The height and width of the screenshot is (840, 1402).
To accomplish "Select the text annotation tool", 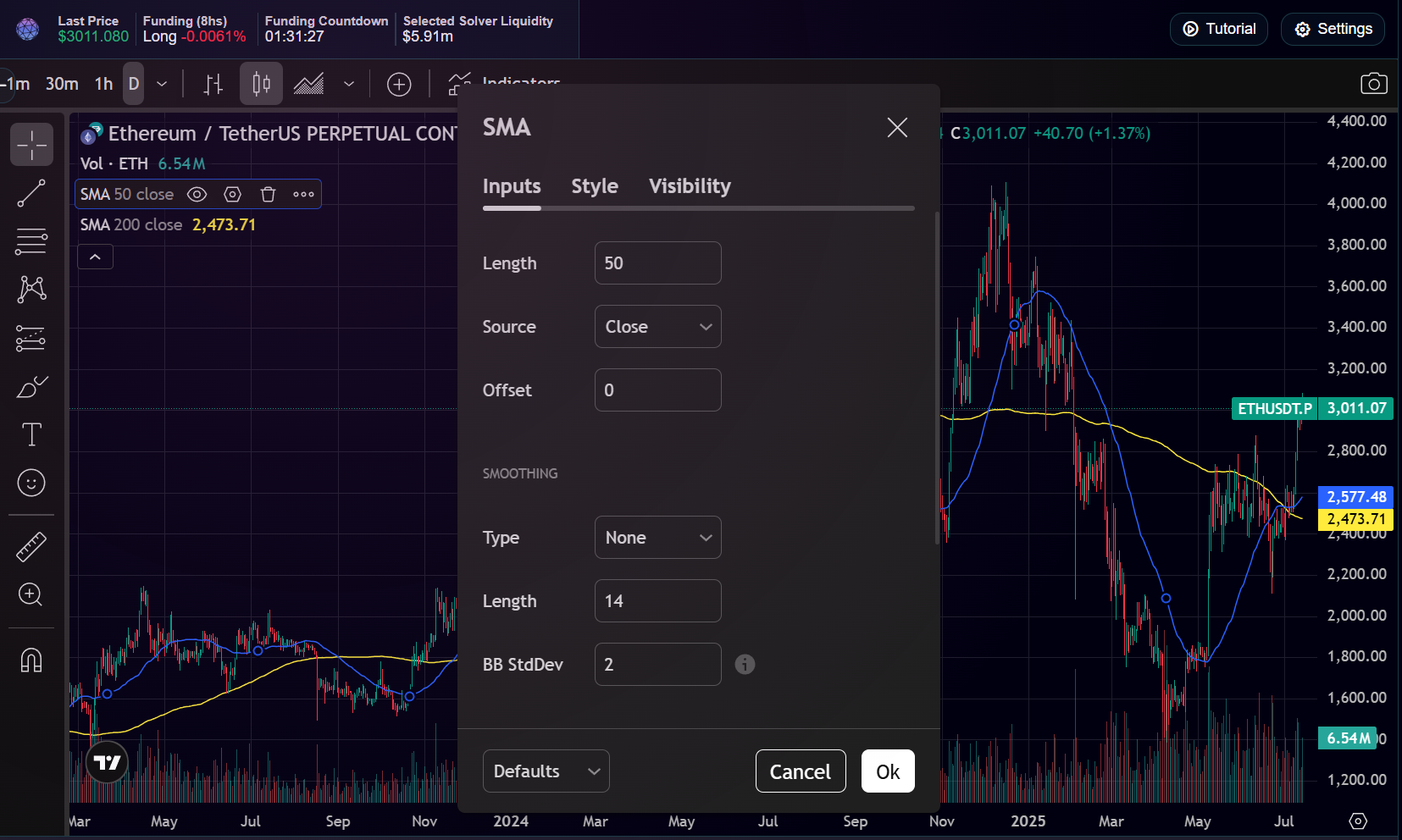I will point(31,434).
